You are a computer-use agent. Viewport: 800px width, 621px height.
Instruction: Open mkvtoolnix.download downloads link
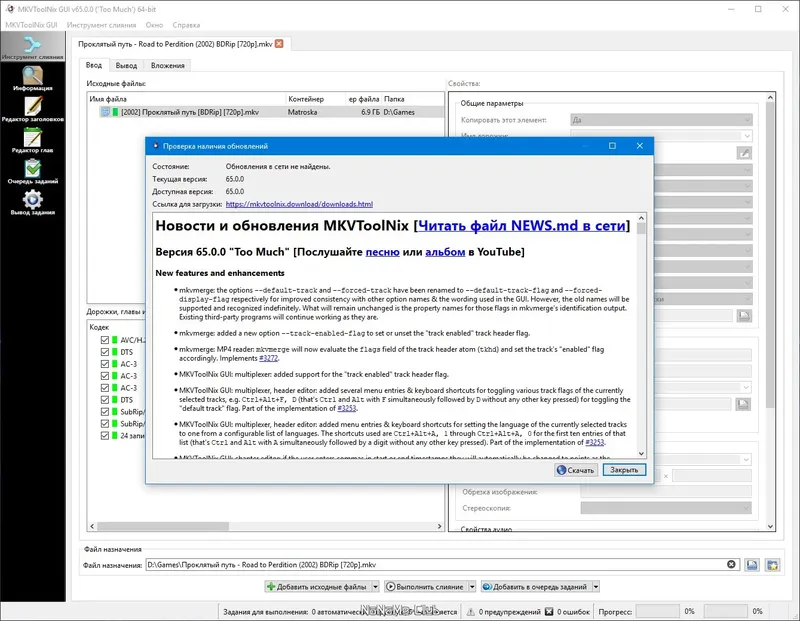click(x=299, y=204)
